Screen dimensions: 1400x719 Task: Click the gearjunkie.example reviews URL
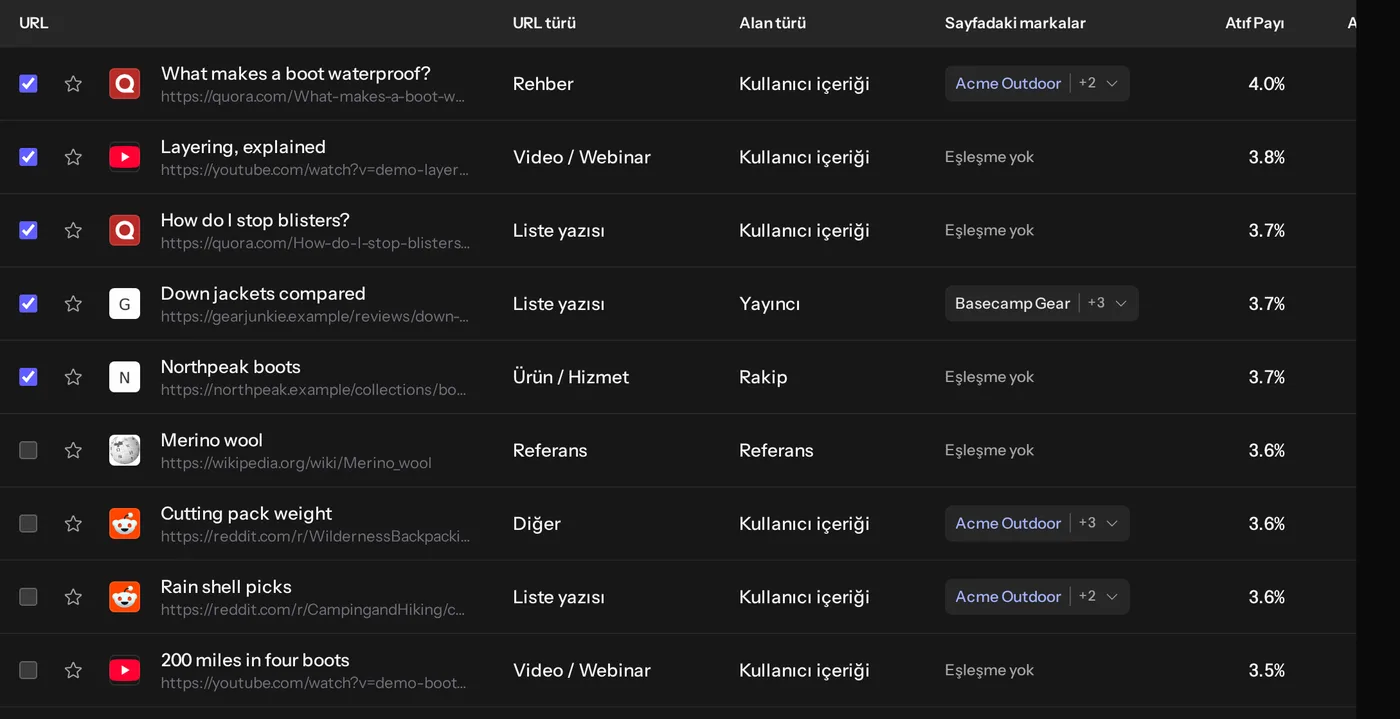(x=315, y=316)
